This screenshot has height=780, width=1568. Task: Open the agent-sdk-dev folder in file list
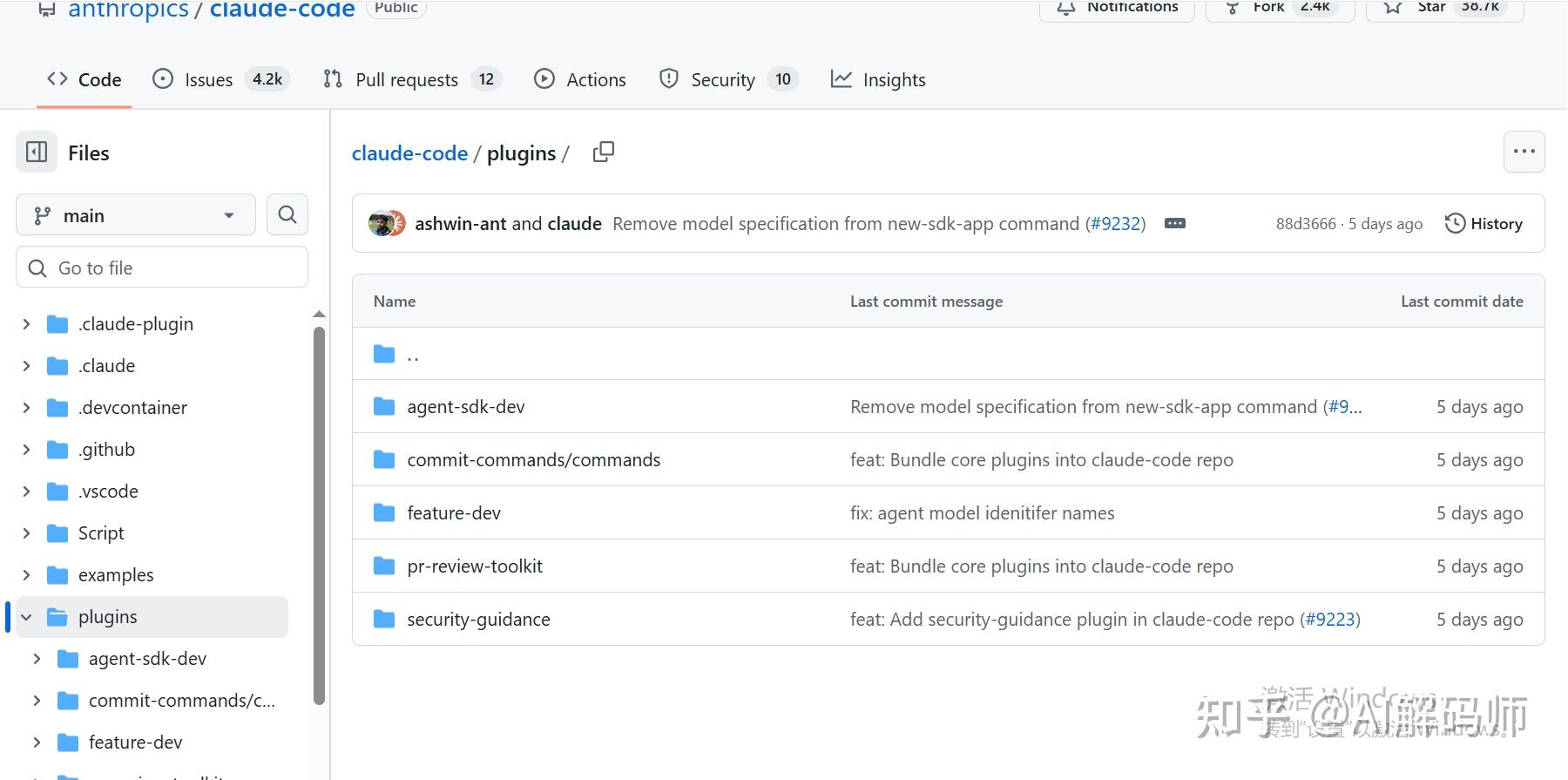[x=465, y=407]
